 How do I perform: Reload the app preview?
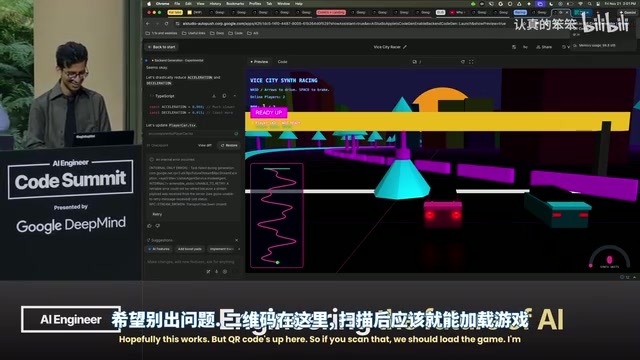tap(462, 62)
